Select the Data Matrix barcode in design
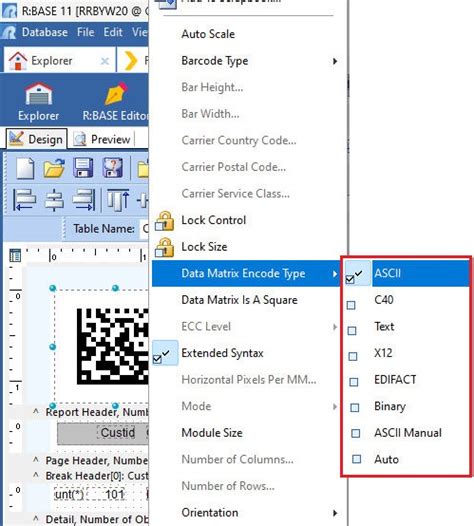 coord(112,346)
